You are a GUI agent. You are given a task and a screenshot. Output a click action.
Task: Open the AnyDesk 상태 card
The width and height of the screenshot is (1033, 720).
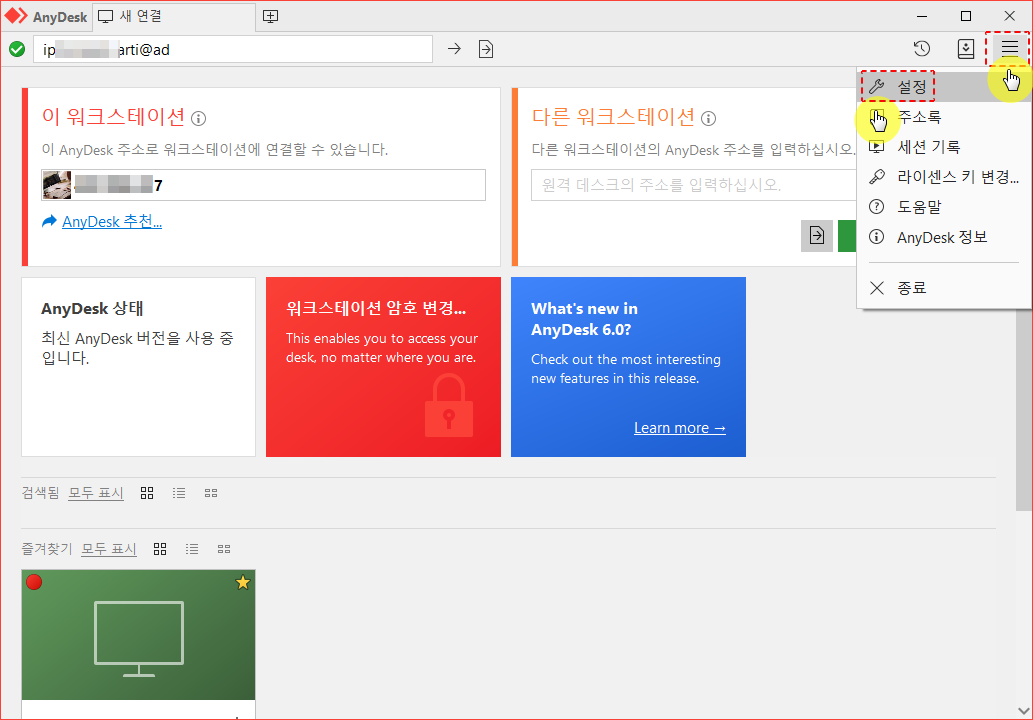coord(138,367)
